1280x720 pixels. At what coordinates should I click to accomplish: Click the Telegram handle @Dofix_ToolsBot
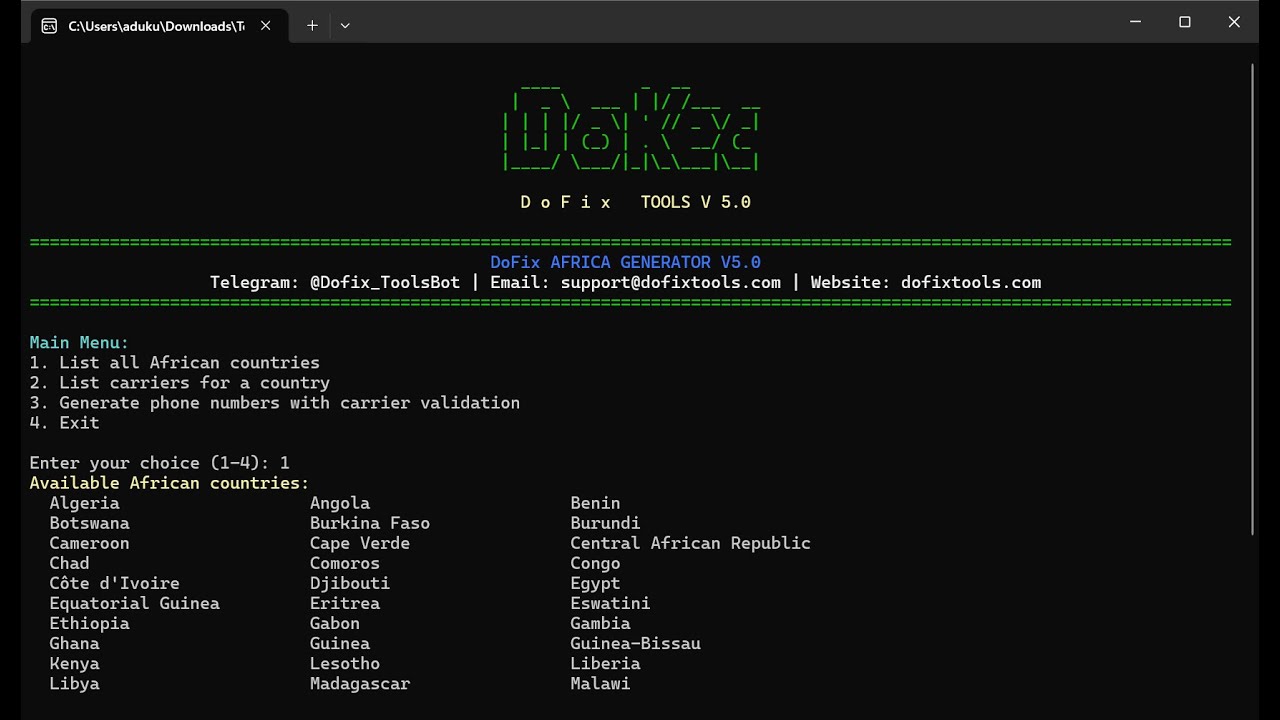click(385, 282)
